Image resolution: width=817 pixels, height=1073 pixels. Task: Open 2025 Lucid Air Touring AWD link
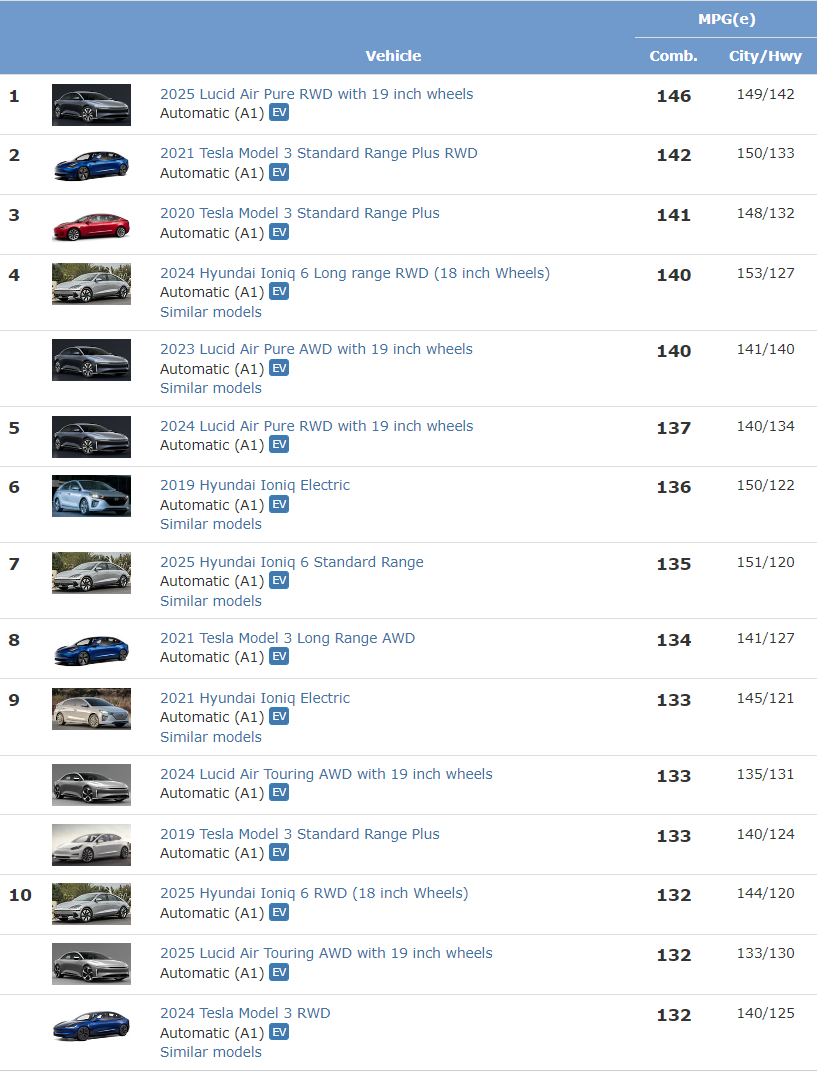coord(326,953)
